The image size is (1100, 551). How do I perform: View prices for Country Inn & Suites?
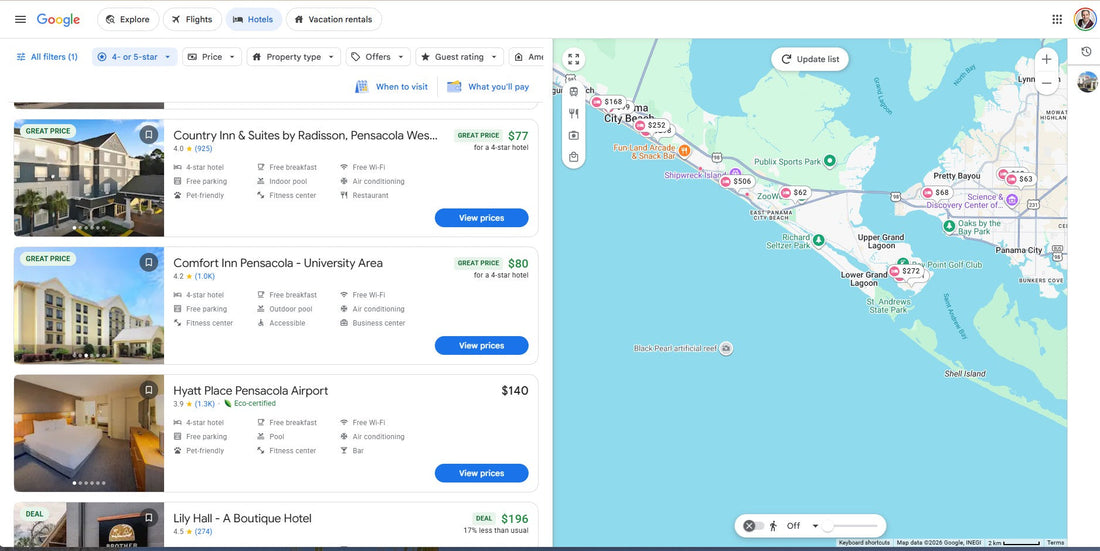click(481, 218)
